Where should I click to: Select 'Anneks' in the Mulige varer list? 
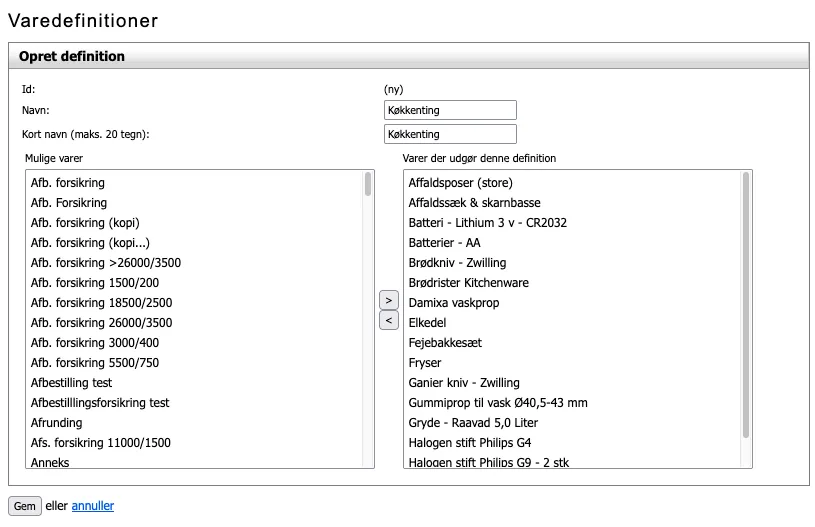tap(50, 462)
